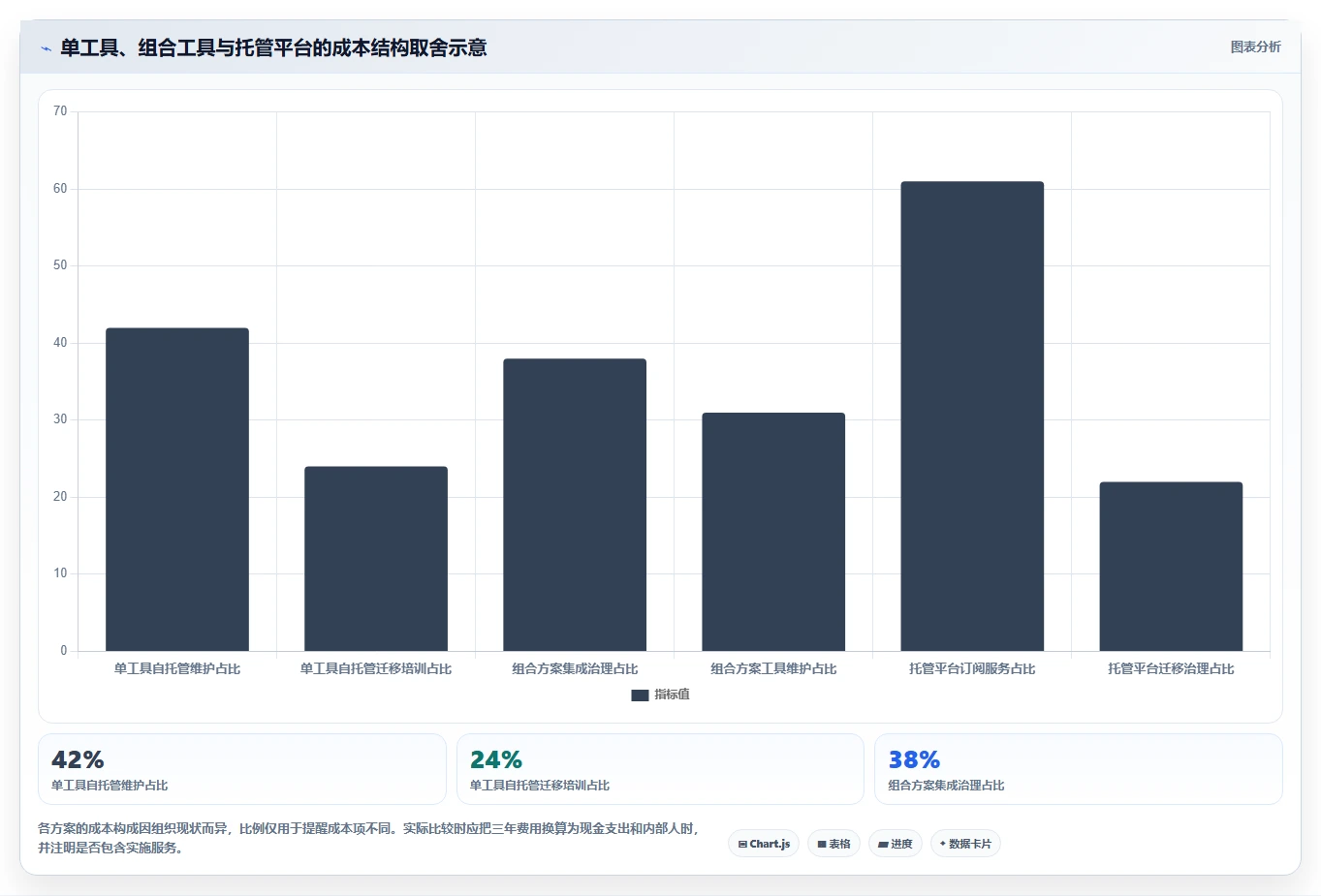Select the 单工具自托管维护占比 bar
The height and width of the screenshot is (896, 1321).
tap(177, 489)
